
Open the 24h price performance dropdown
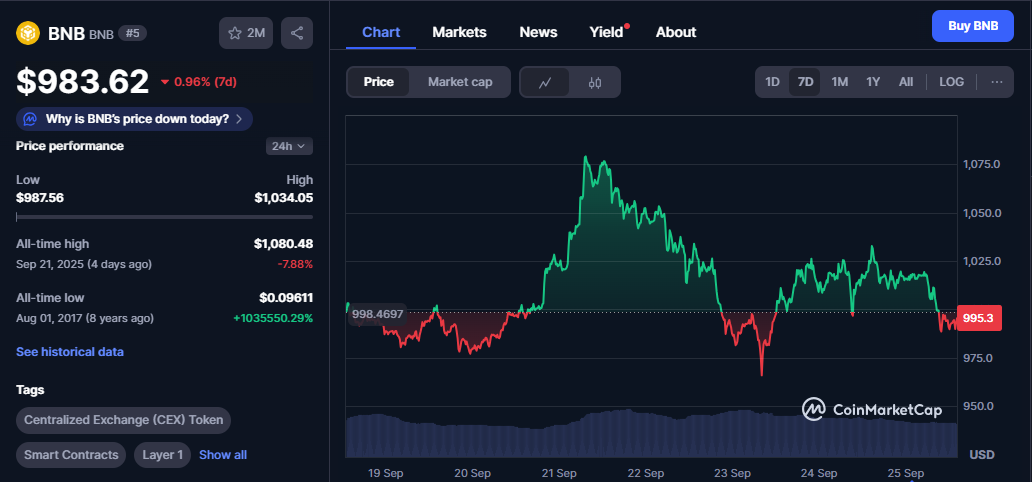point(289,146)
